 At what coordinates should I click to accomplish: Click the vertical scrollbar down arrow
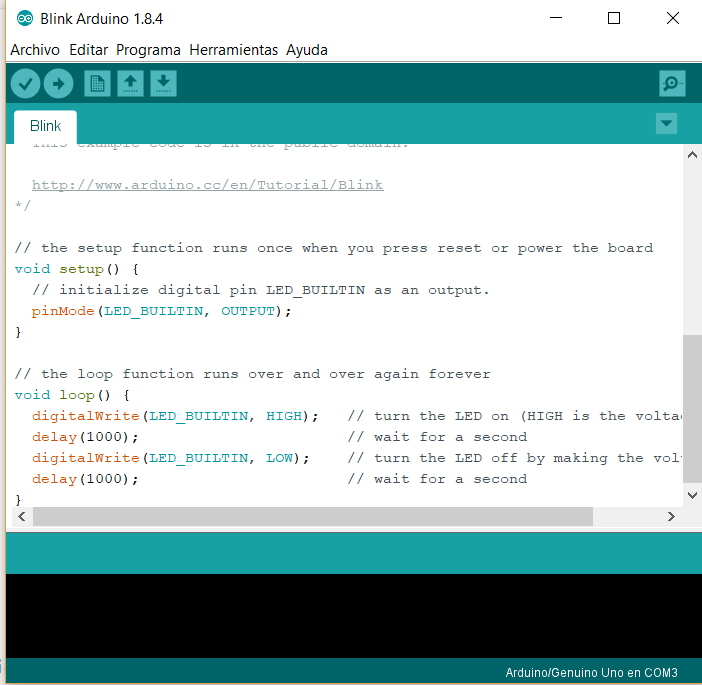point(692,495)
